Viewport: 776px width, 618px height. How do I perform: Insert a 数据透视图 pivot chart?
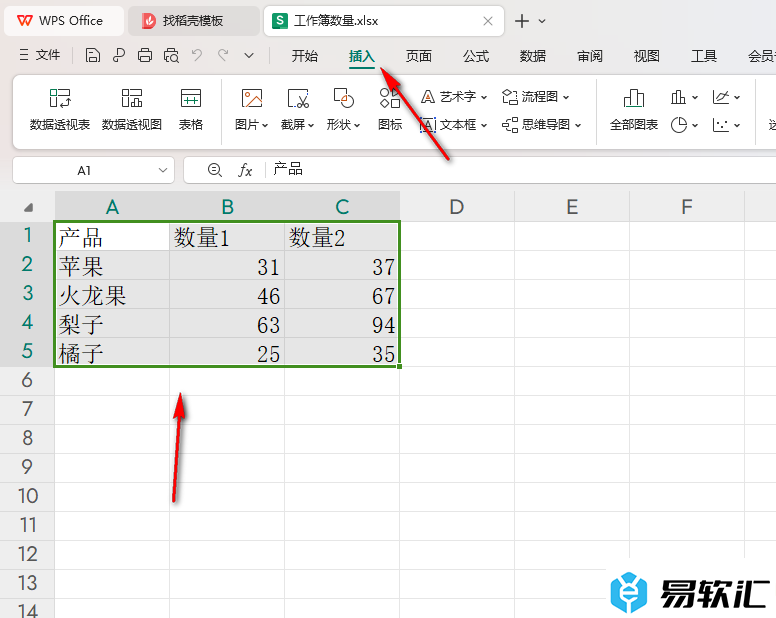coord(132,110)
